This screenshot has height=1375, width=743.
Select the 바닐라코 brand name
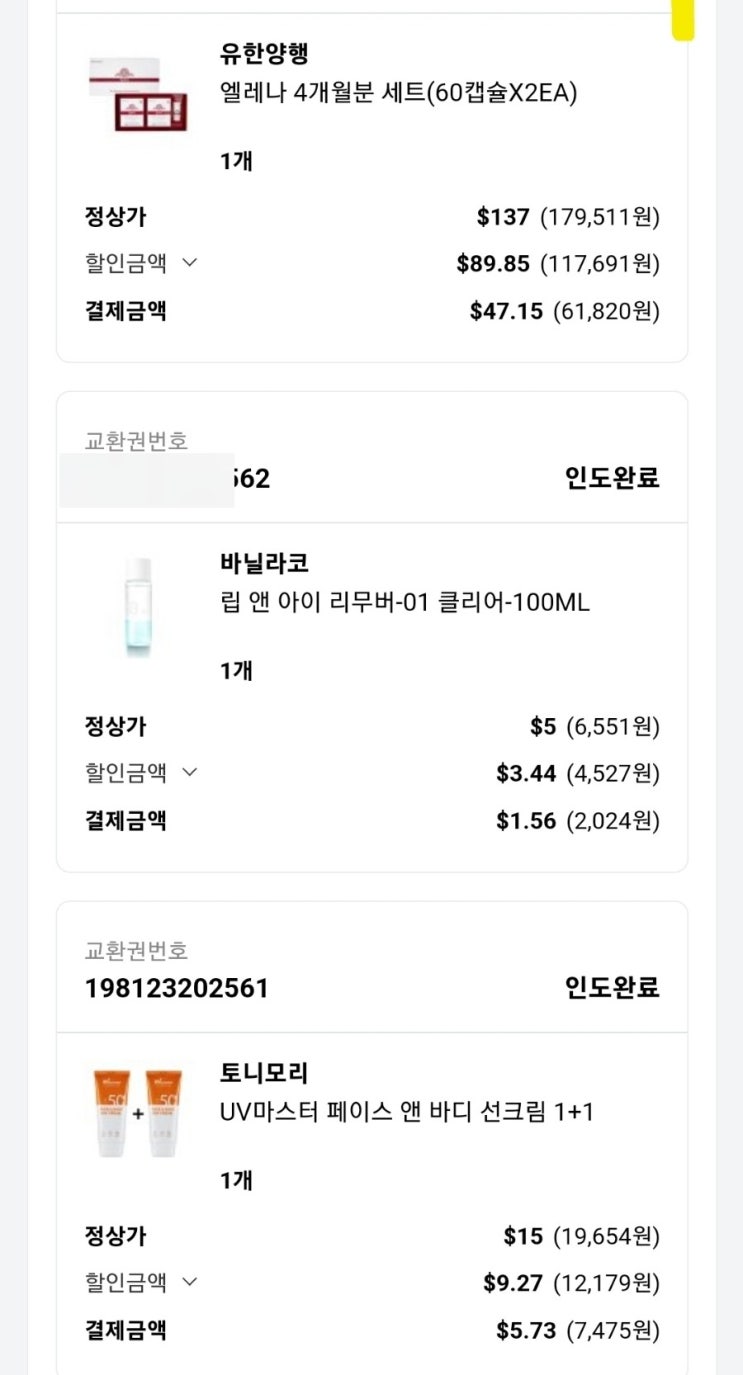point(264,563)
